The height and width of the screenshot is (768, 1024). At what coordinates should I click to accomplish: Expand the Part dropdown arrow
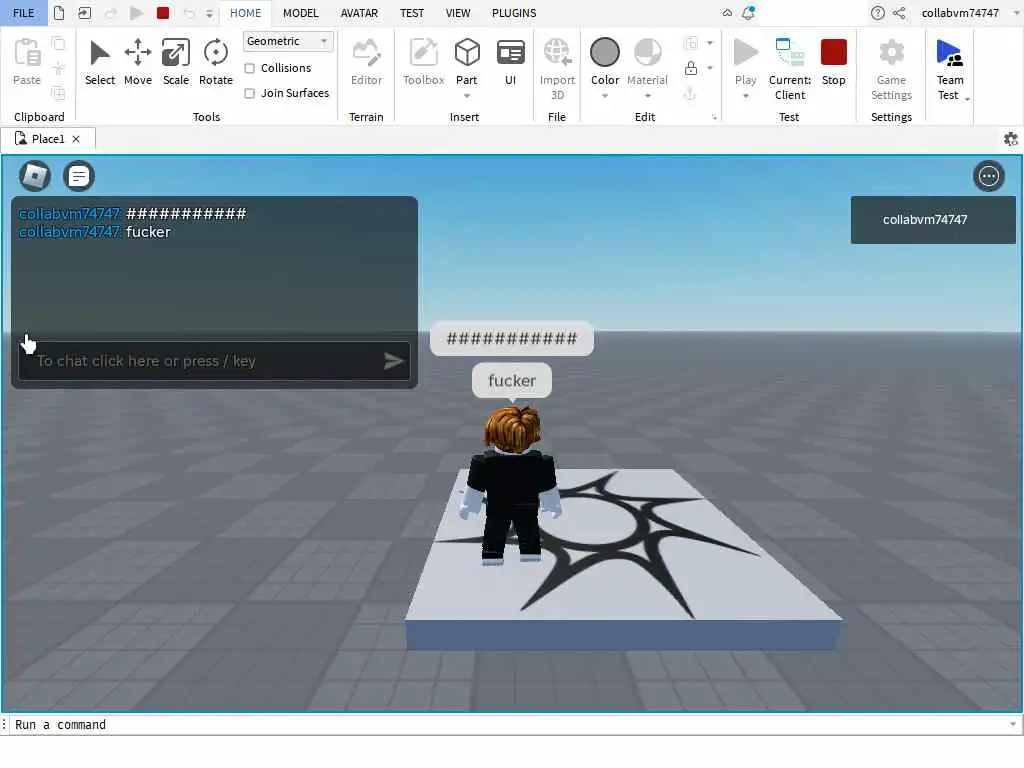point(467,96)
